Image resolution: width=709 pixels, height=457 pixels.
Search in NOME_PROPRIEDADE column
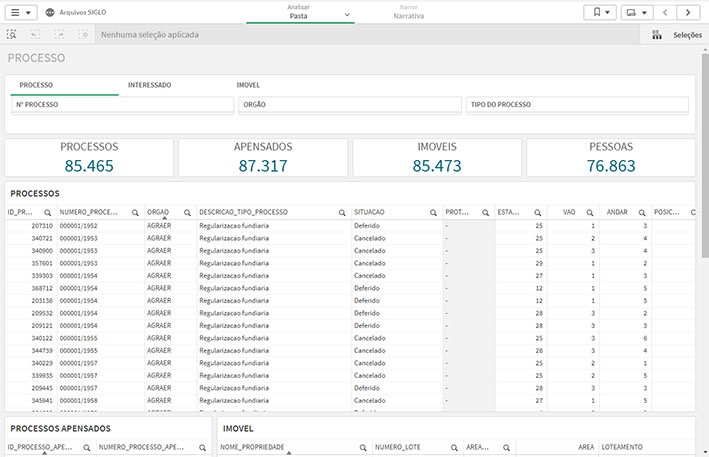tap(363, 448)
